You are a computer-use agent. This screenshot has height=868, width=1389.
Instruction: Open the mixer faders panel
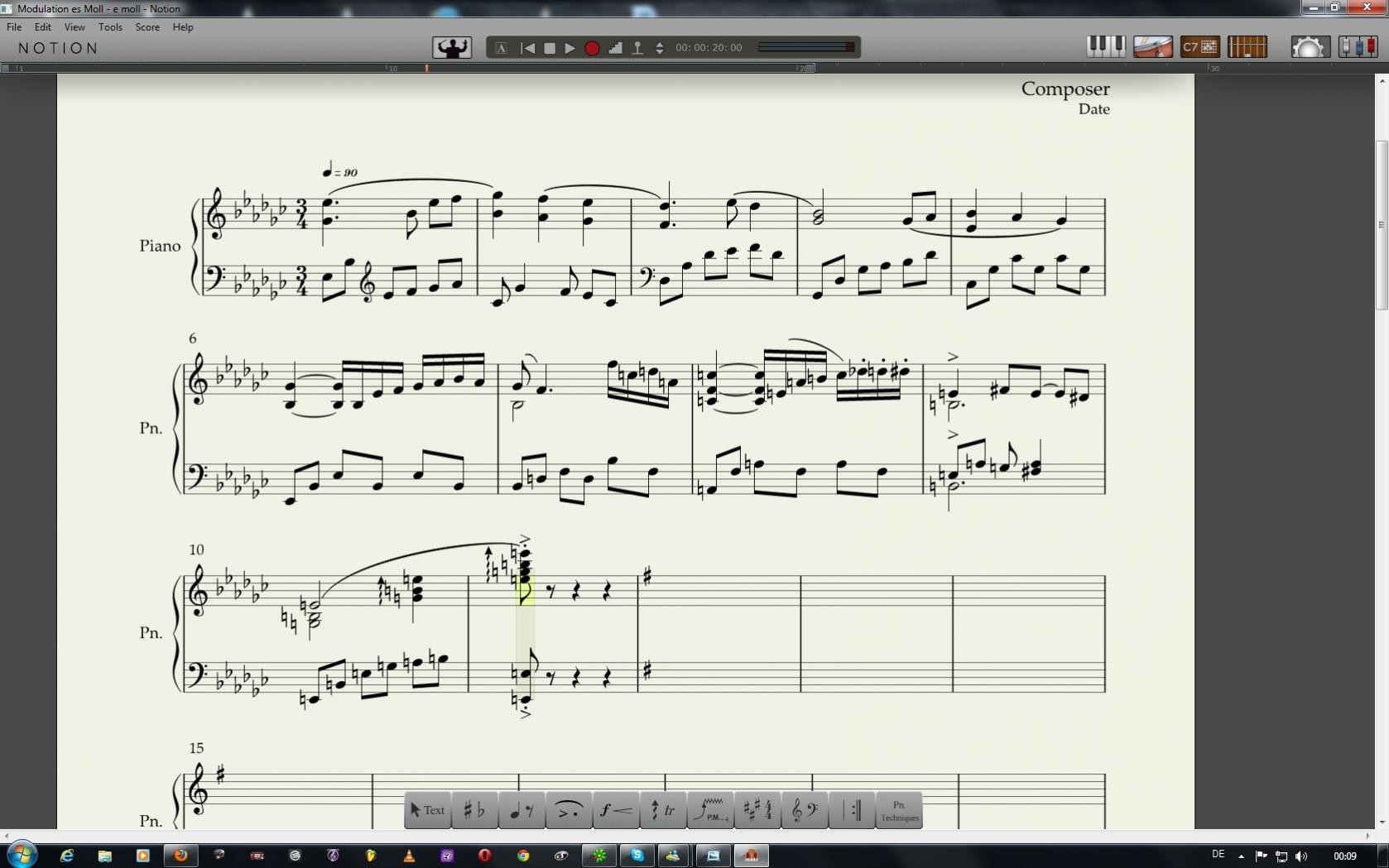tap(1358, 47)
